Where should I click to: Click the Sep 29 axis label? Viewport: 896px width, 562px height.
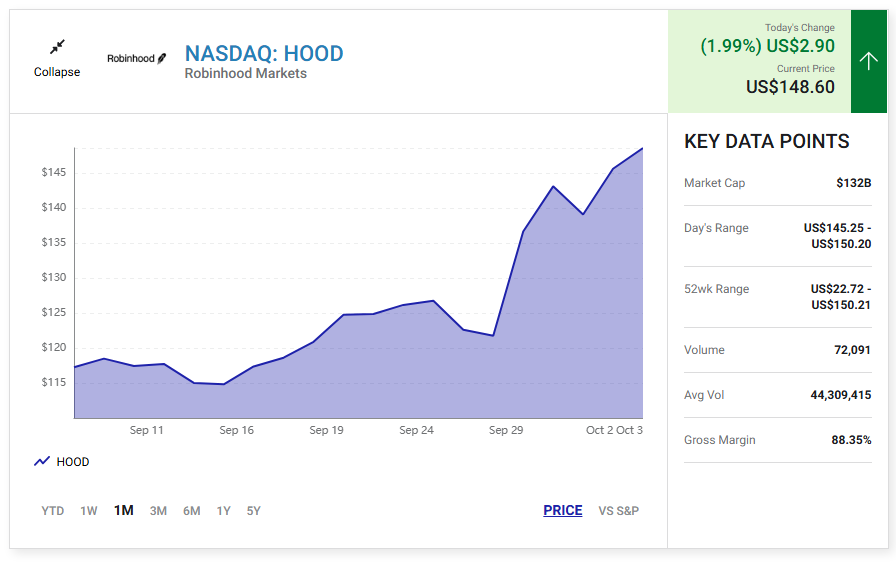click(506, 430)
